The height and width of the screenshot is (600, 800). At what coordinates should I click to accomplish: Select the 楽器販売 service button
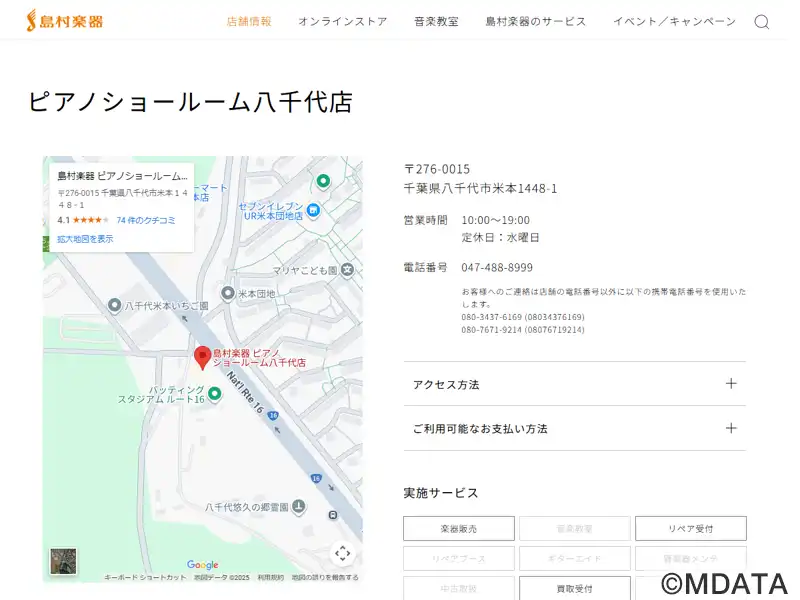(x=459, y=528)
